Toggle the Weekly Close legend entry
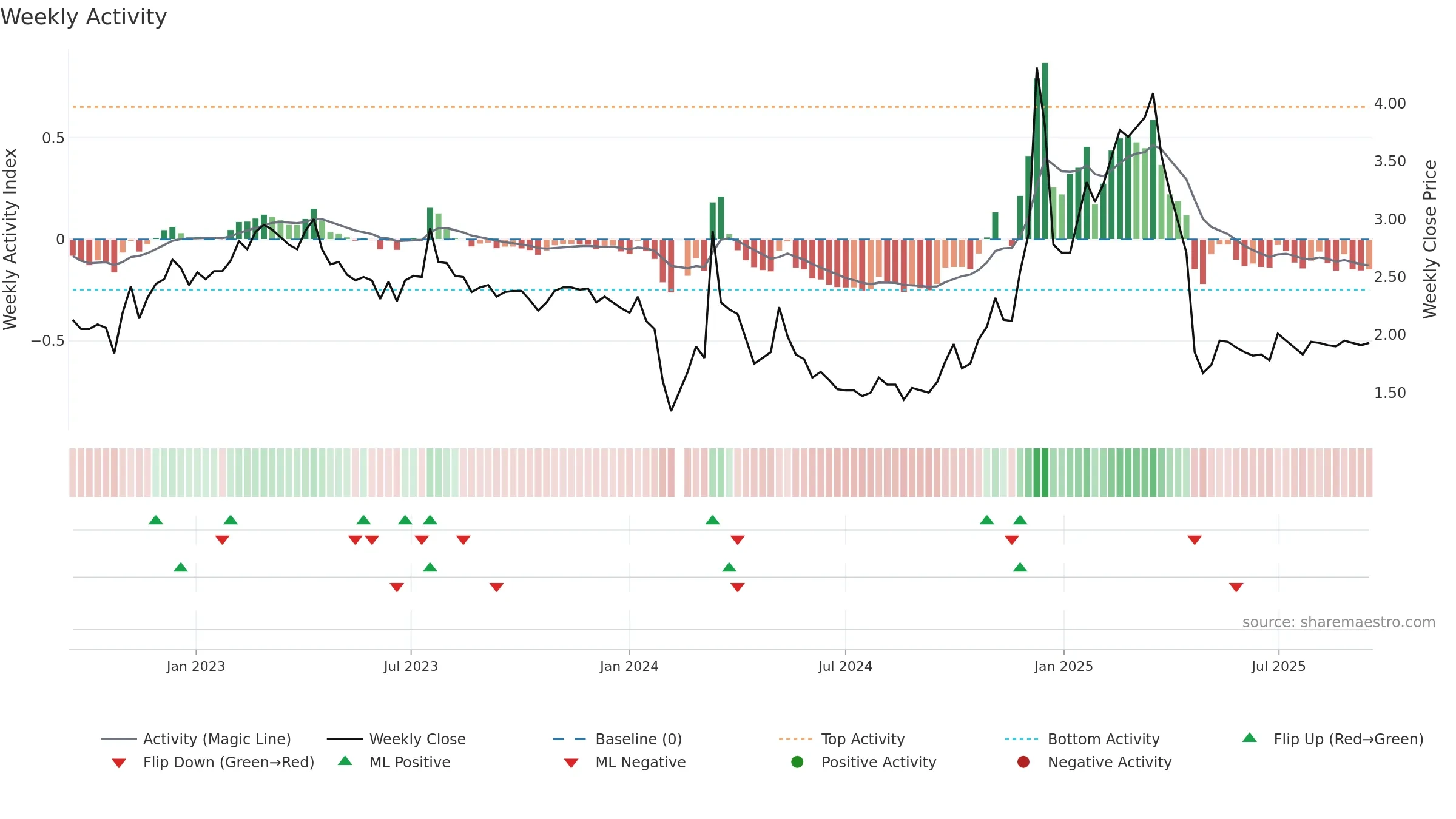The width and height of the screenshot is (1456, 819). coord(396,739)
